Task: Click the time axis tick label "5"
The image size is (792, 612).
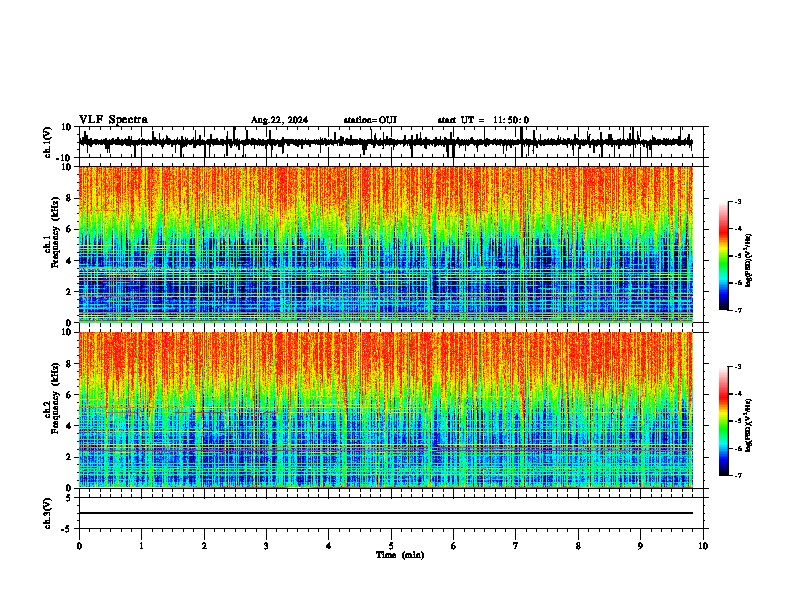Action: tap(391, 546)
